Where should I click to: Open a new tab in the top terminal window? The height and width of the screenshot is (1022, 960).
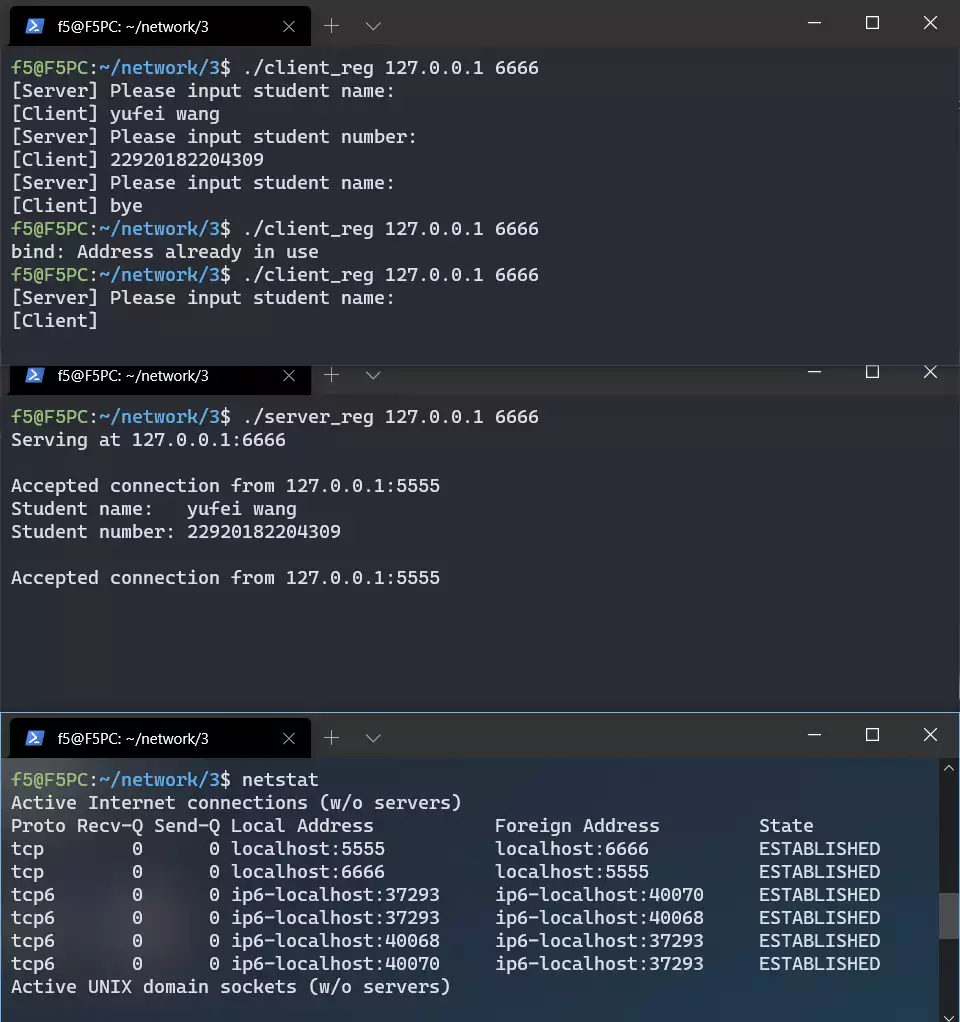point(332,26)
